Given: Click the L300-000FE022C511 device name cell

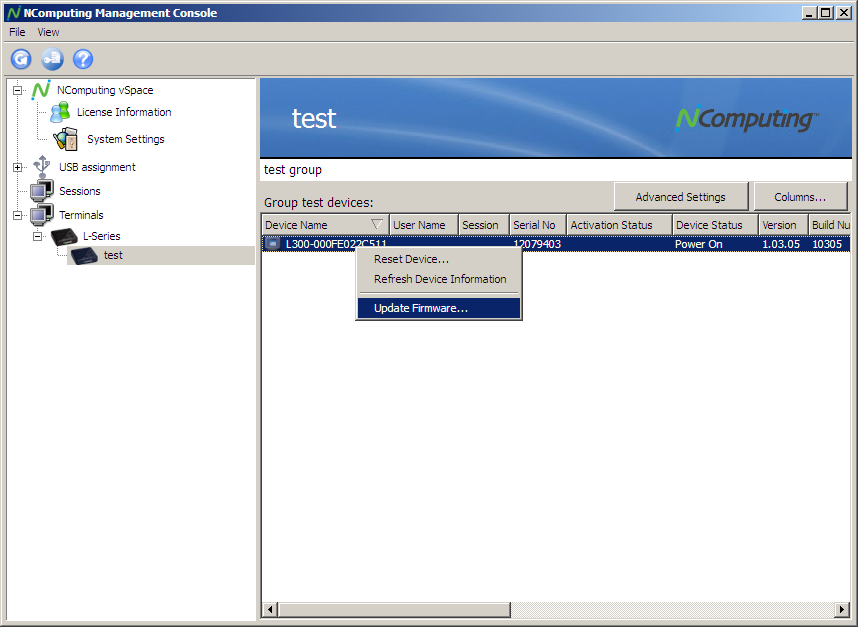Looking at the screenshot, I should [336, 244].
